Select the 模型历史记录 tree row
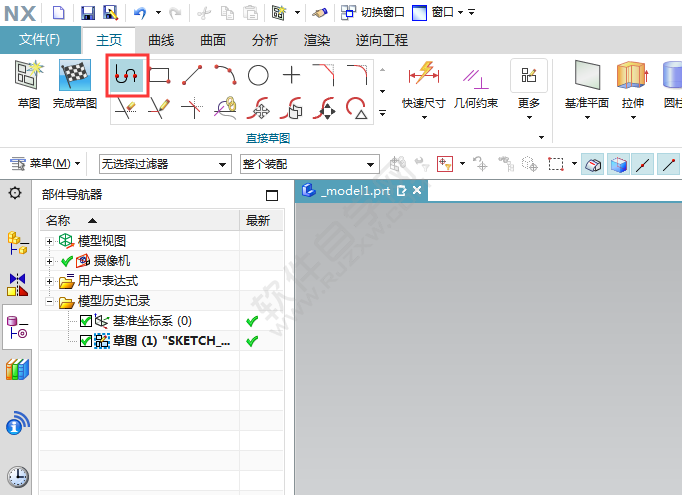The height and width of the screenshot is (495, 682). point(162,301)
